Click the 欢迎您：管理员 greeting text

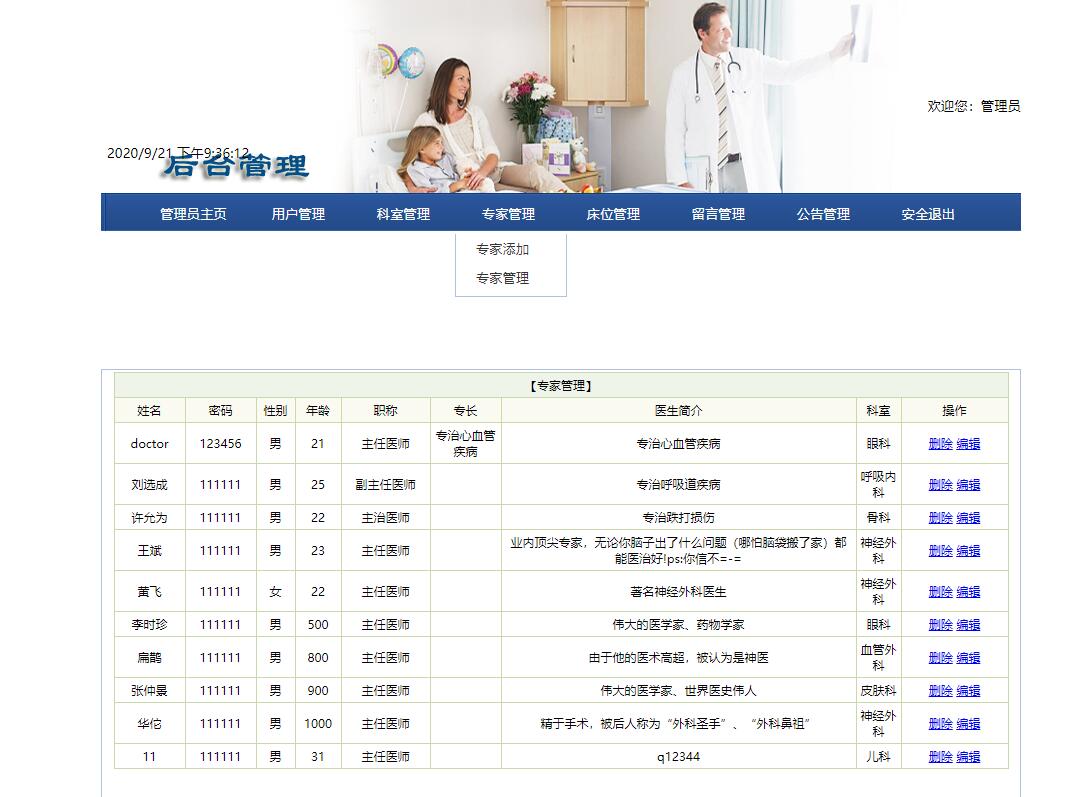(973, 106)
